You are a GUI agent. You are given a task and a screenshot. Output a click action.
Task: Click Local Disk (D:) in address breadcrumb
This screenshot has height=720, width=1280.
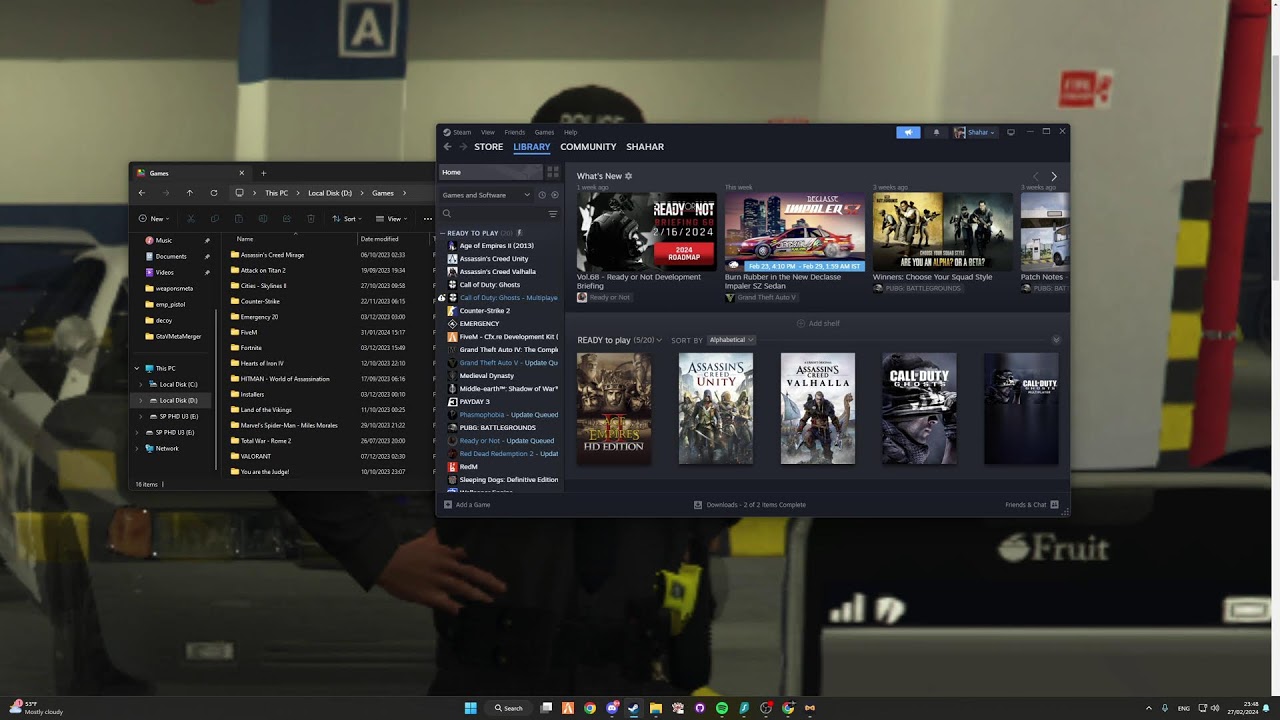coord(330,193)
